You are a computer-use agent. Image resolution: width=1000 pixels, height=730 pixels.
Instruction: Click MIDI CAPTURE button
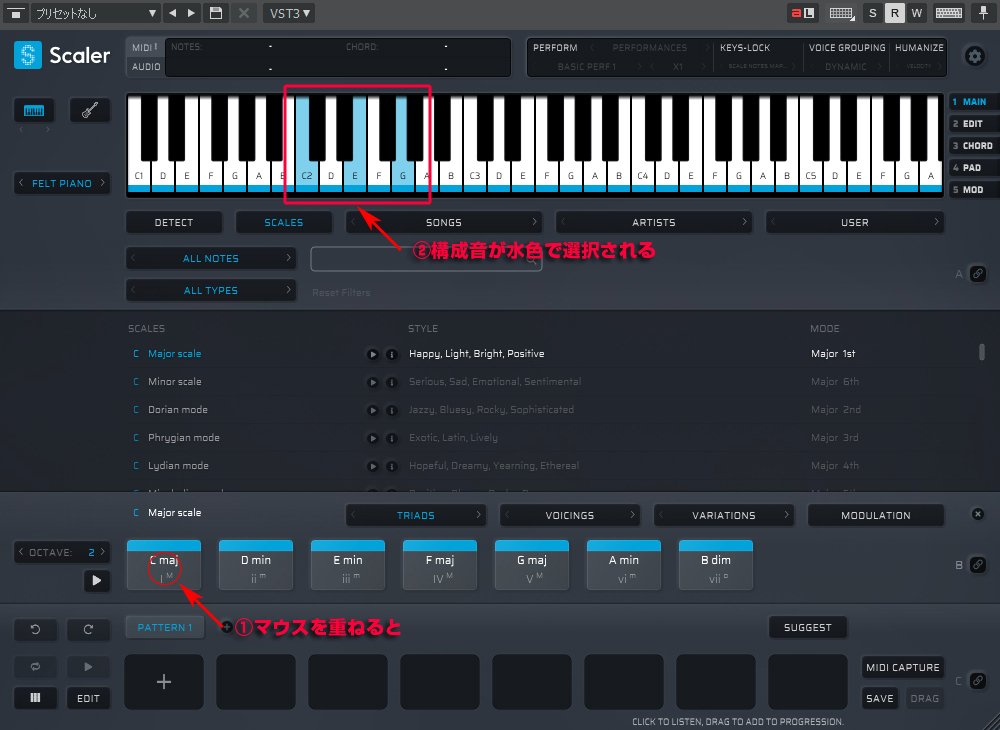click(902, 668)
